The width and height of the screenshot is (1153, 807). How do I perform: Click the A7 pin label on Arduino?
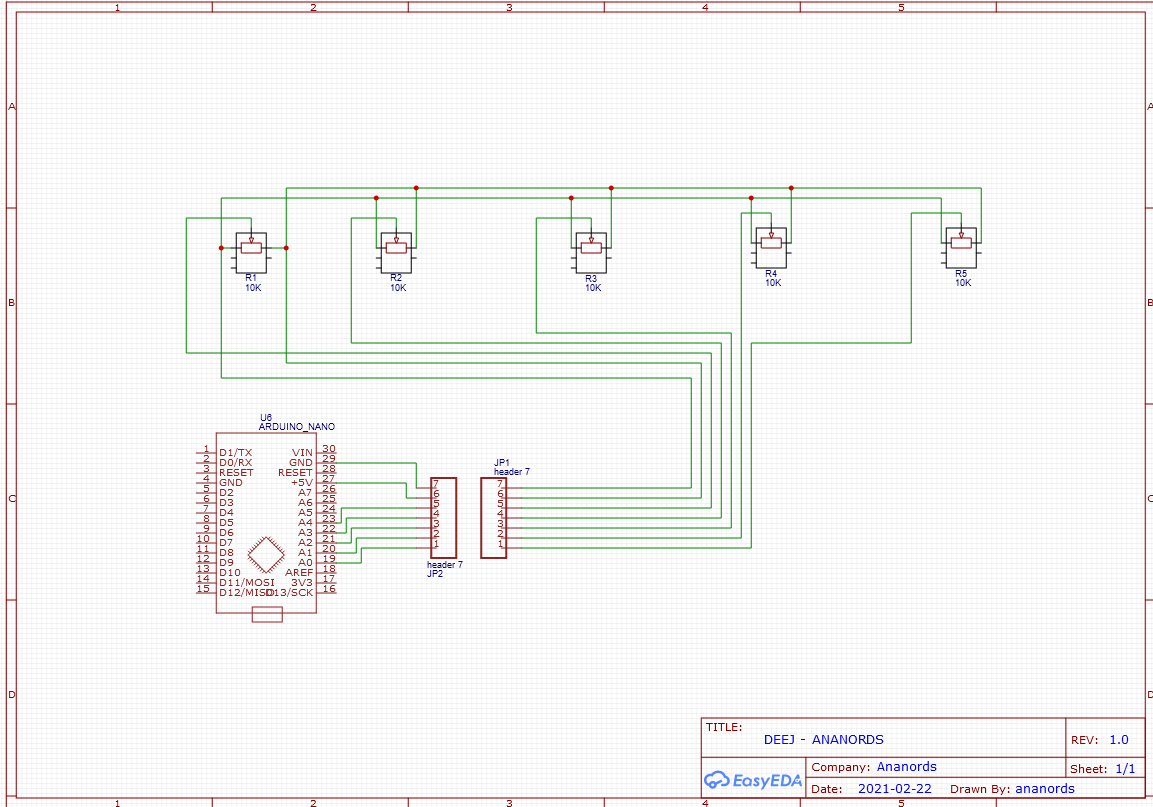point(305,493)
